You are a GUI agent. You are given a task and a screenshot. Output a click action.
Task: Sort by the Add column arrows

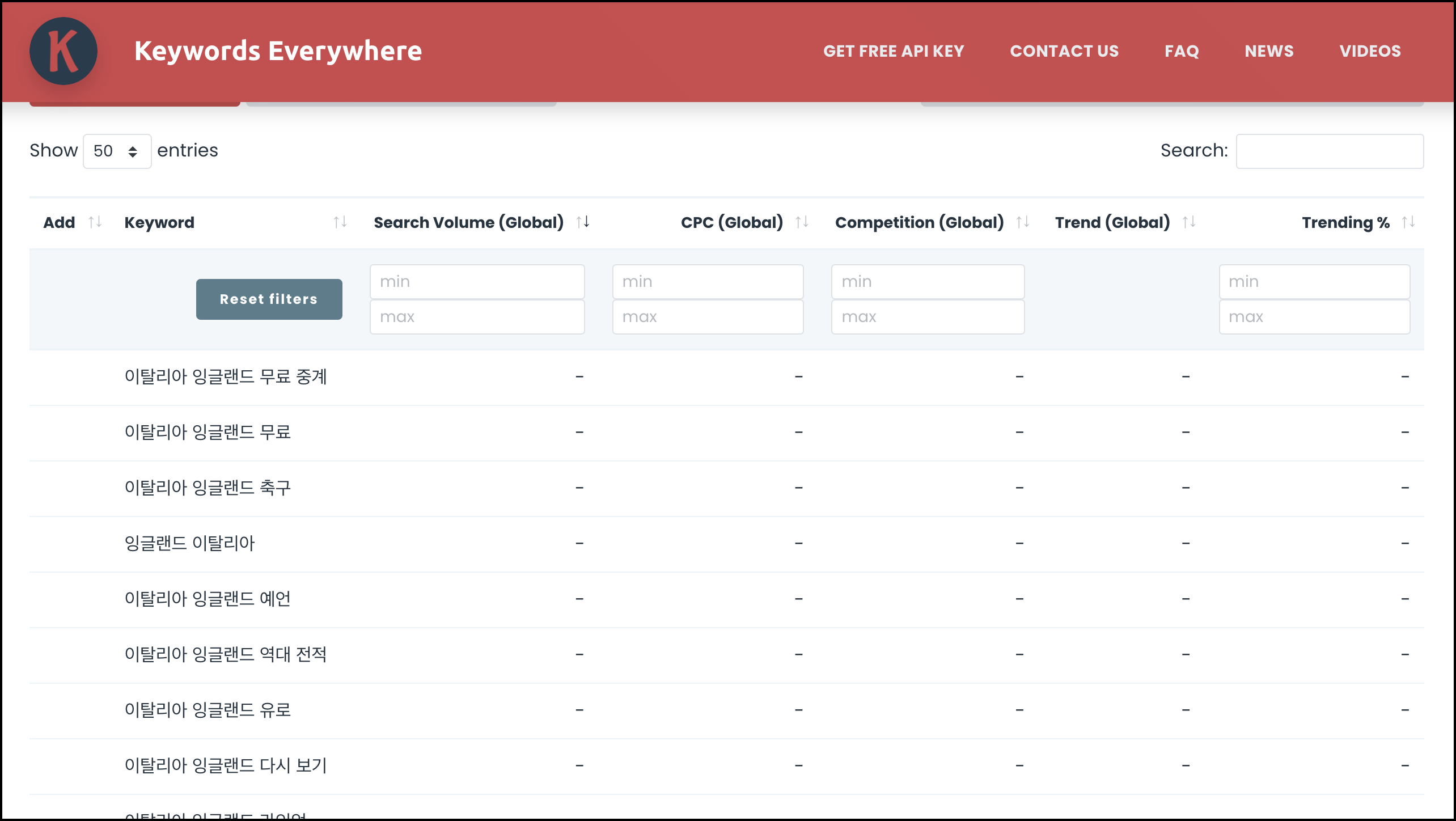95,222
